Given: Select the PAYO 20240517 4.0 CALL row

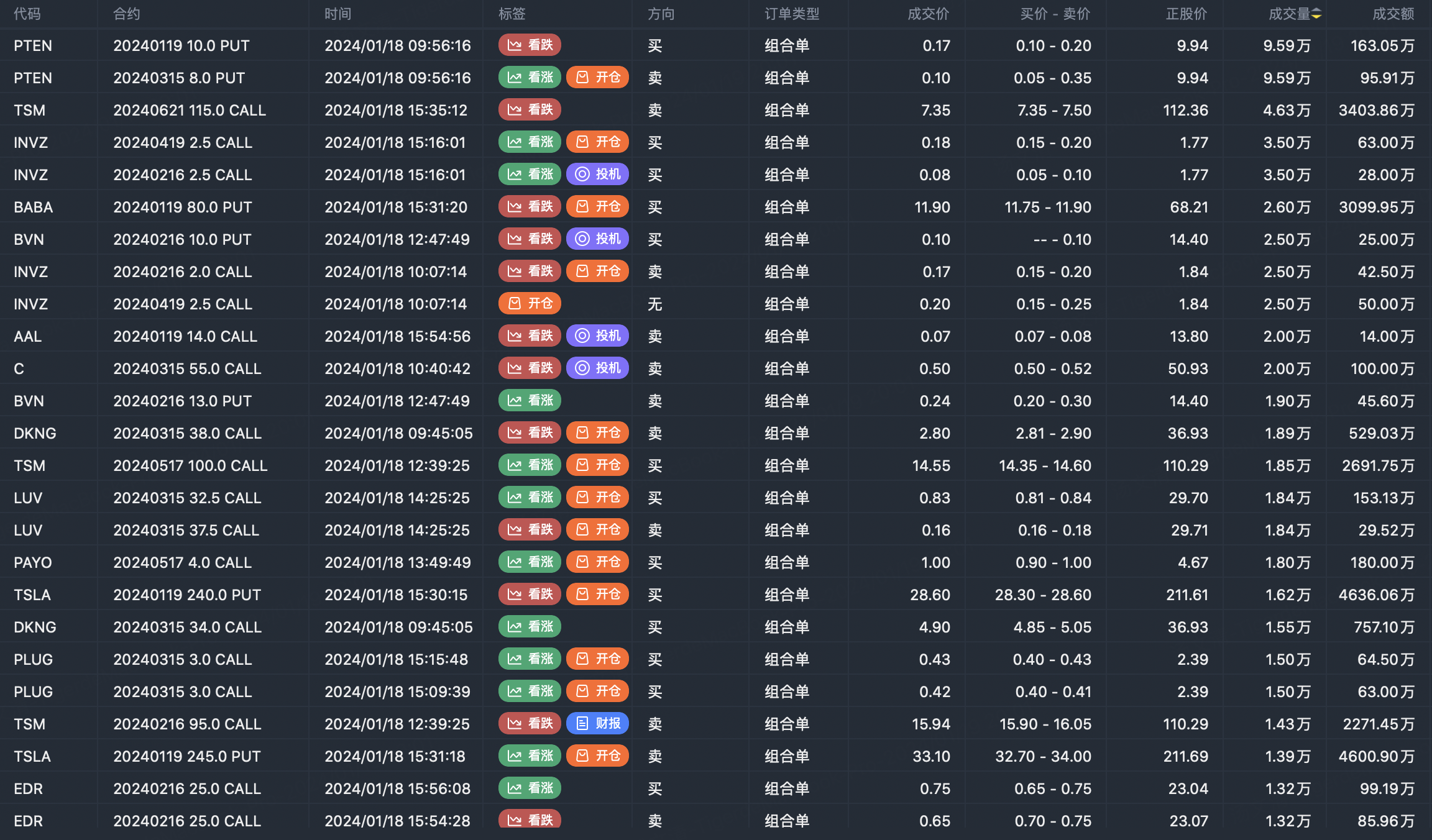Looking at the screenshot, I should [x=182, y=562].
